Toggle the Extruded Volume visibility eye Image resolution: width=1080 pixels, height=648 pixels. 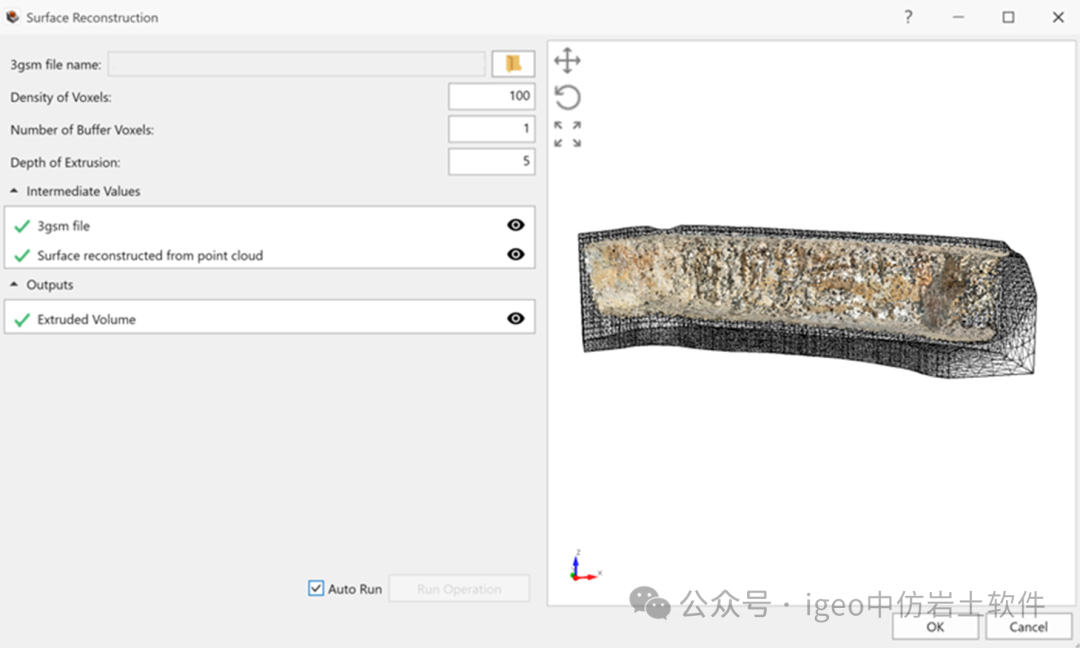tap(515, 319)
